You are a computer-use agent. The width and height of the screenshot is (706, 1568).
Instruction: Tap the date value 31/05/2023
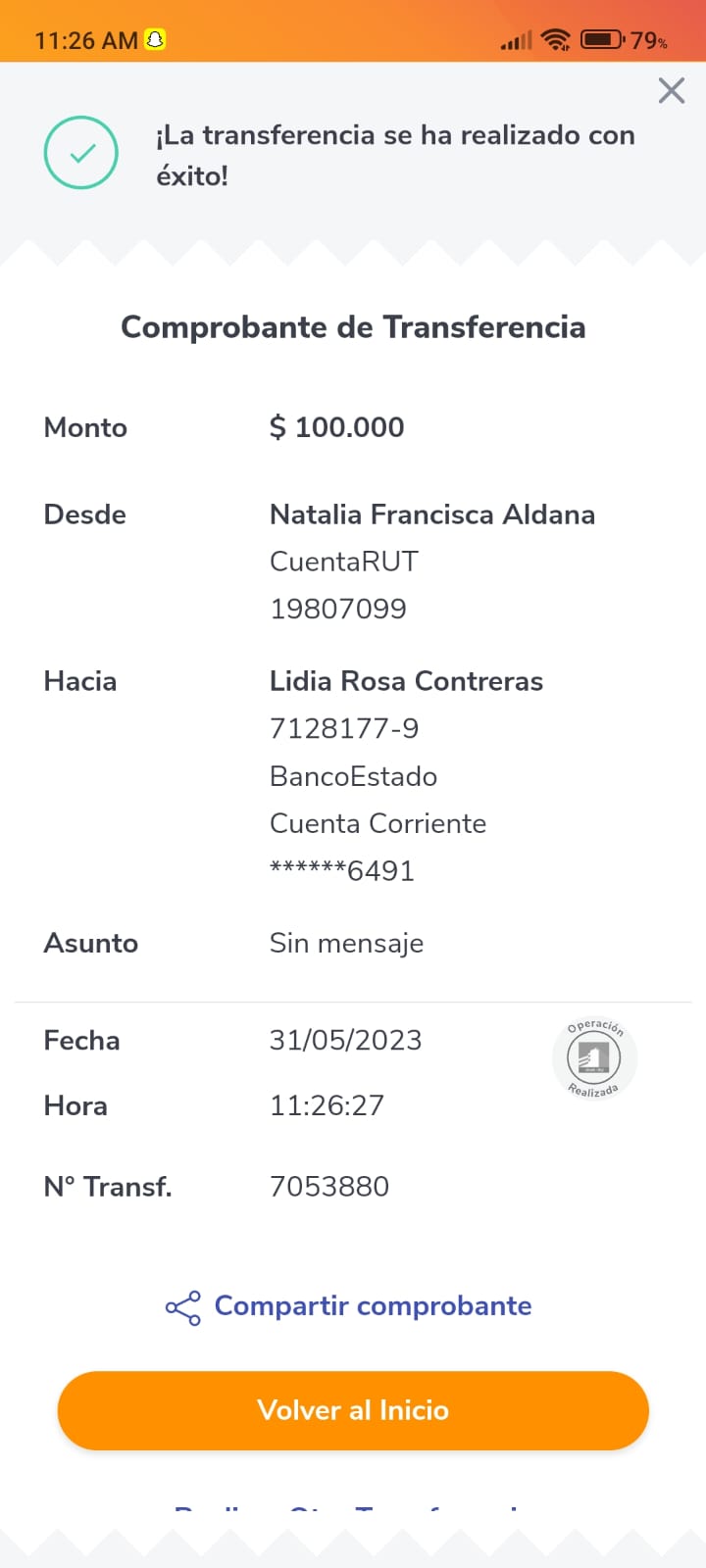point(345,1040)
